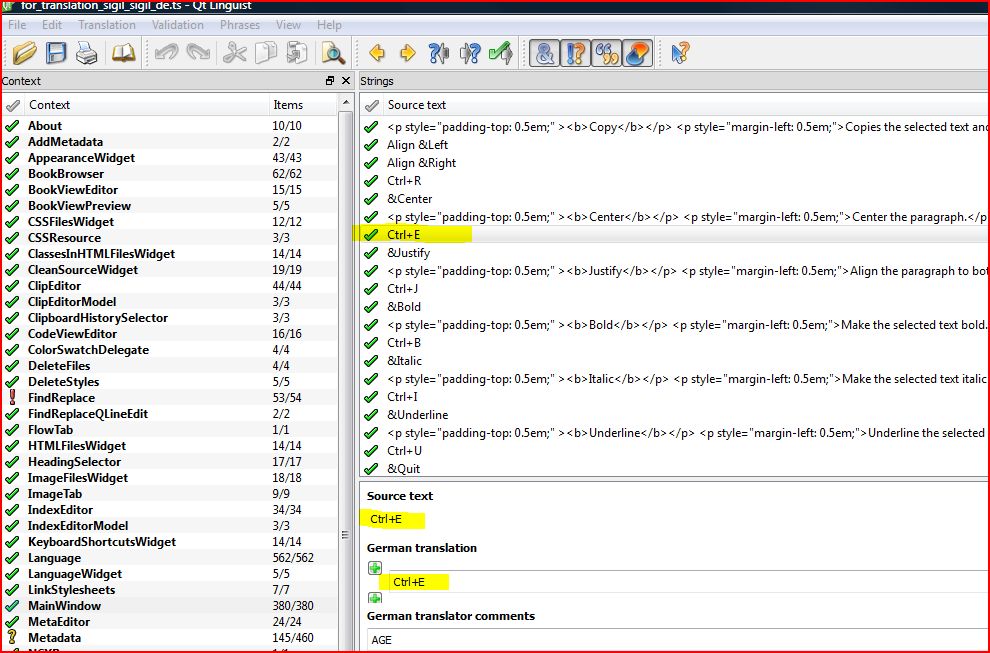Select the KeyboardShortcutsWidget context row

[x=170, y=542]
